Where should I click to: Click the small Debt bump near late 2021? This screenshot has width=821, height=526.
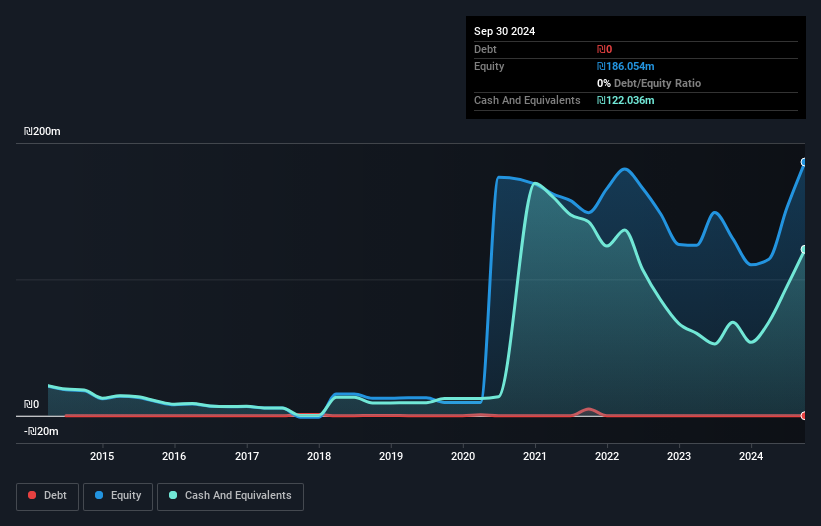[589, 410]
